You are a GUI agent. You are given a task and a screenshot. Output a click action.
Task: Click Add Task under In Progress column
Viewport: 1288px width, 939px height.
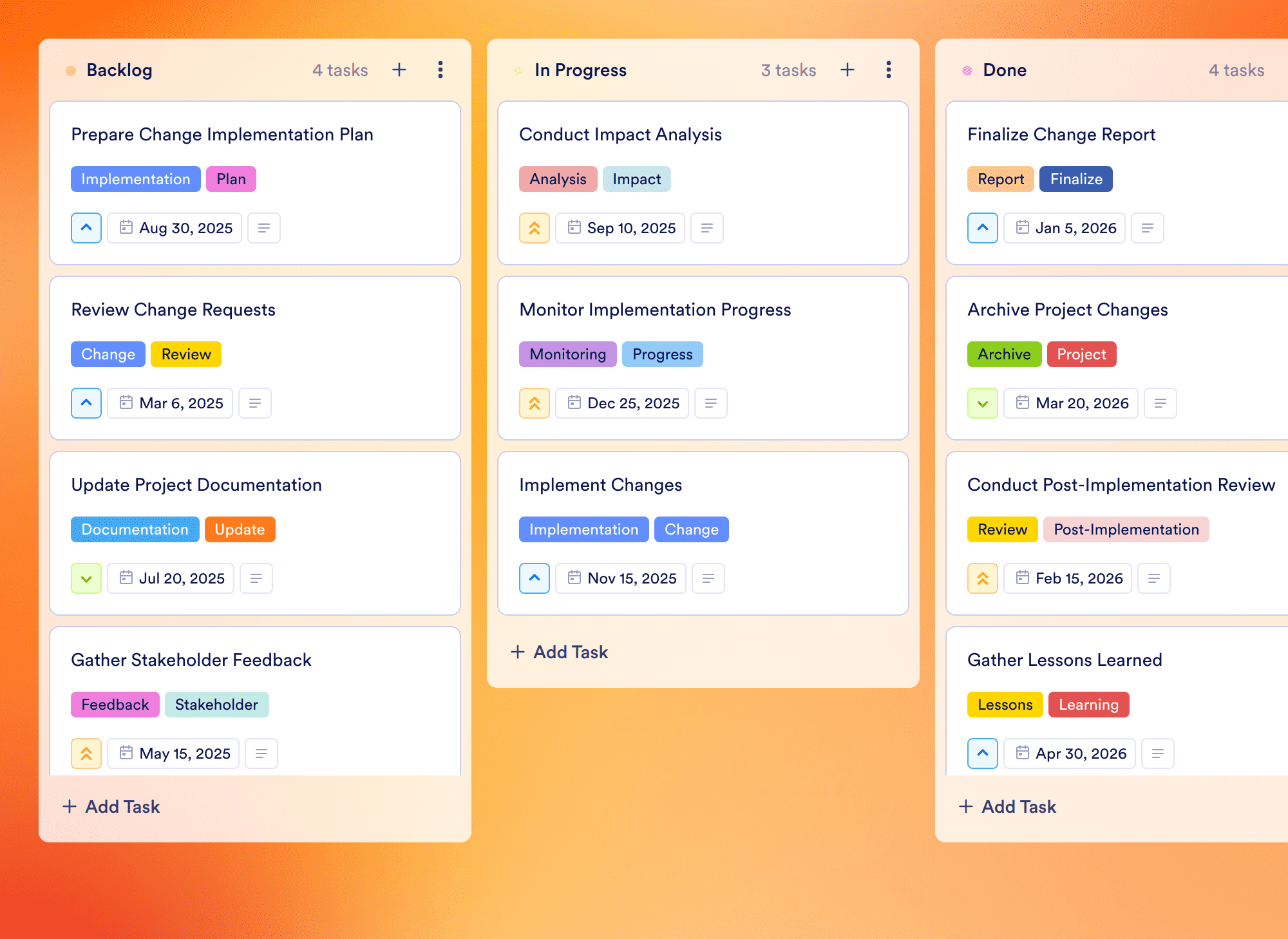tap(559, 652)
